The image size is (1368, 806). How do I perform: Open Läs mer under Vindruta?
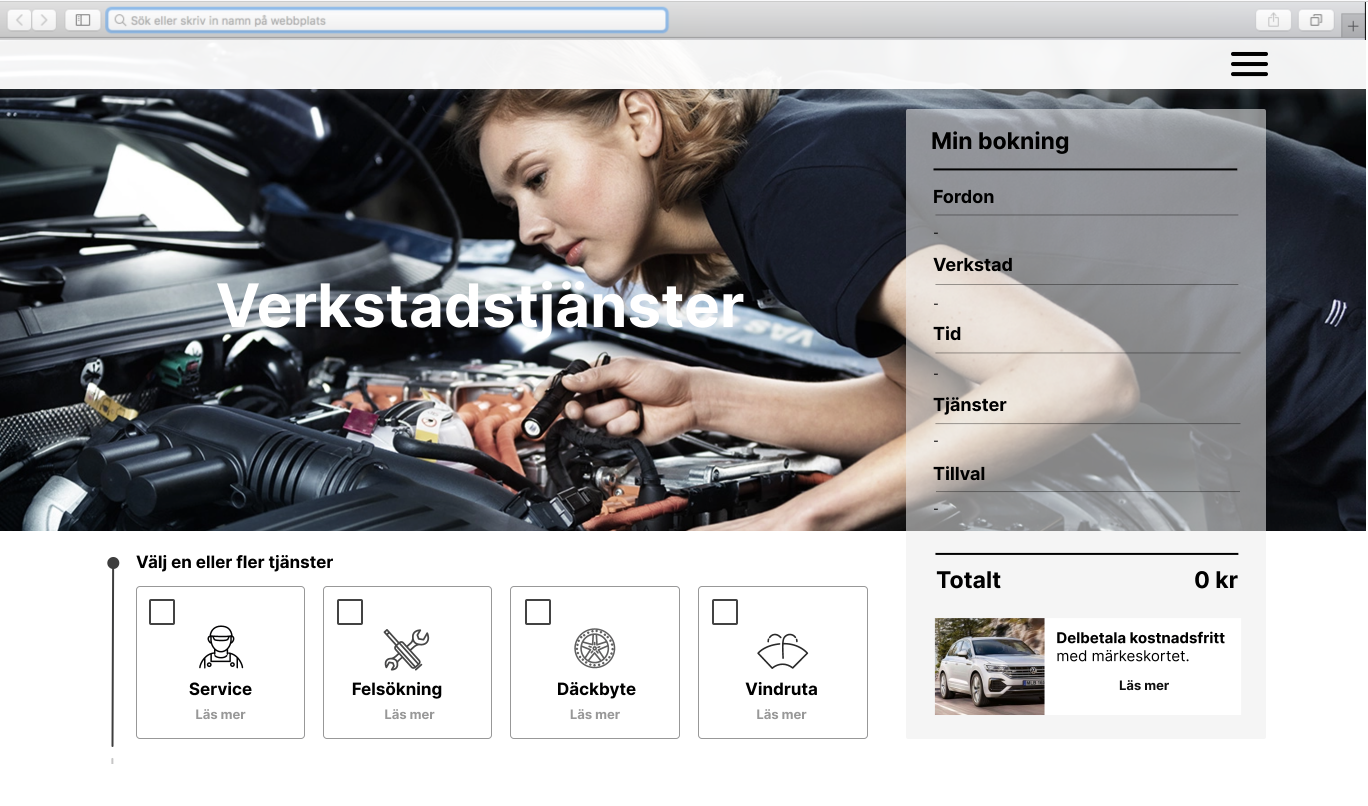coord(781,714)
